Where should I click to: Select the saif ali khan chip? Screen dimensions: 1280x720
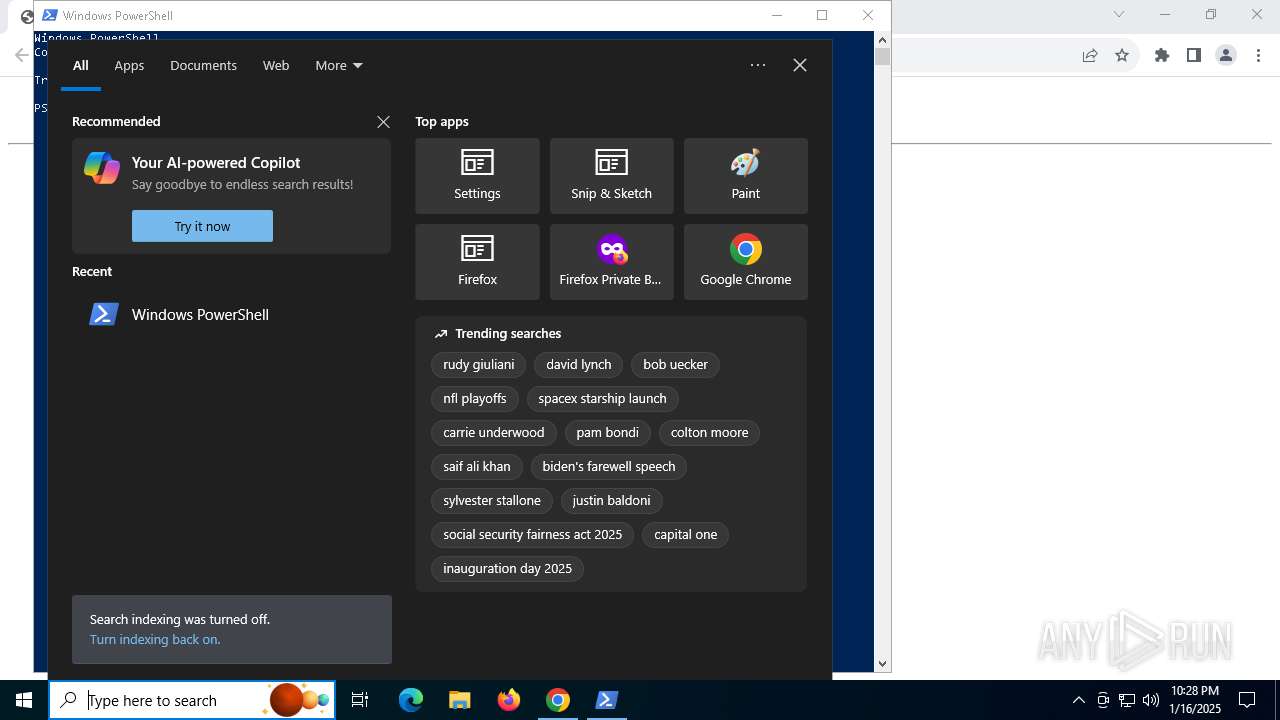[x=477, y=467]
